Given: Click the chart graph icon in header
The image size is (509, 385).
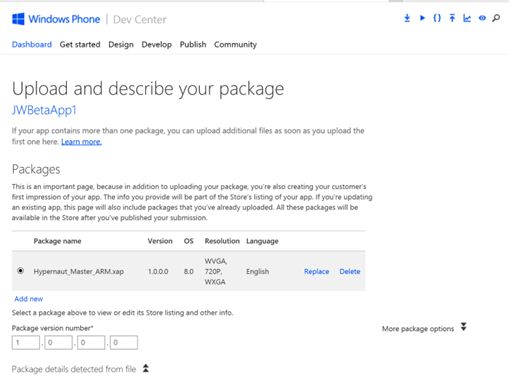Looking at the screenshot, I should [467, 18].
